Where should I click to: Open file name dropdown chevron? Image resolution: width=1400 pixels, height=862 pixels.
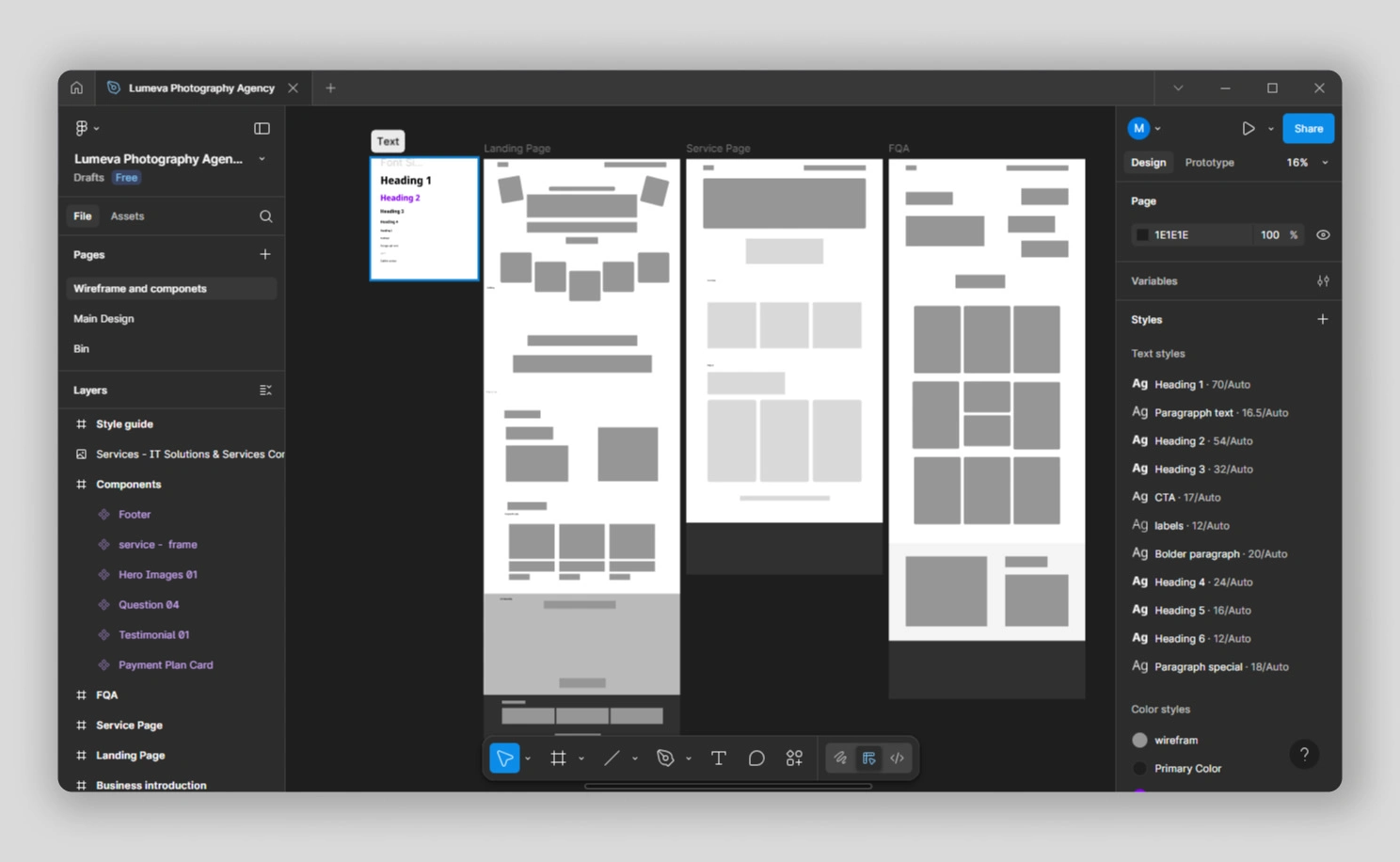(x=262, y=159)
